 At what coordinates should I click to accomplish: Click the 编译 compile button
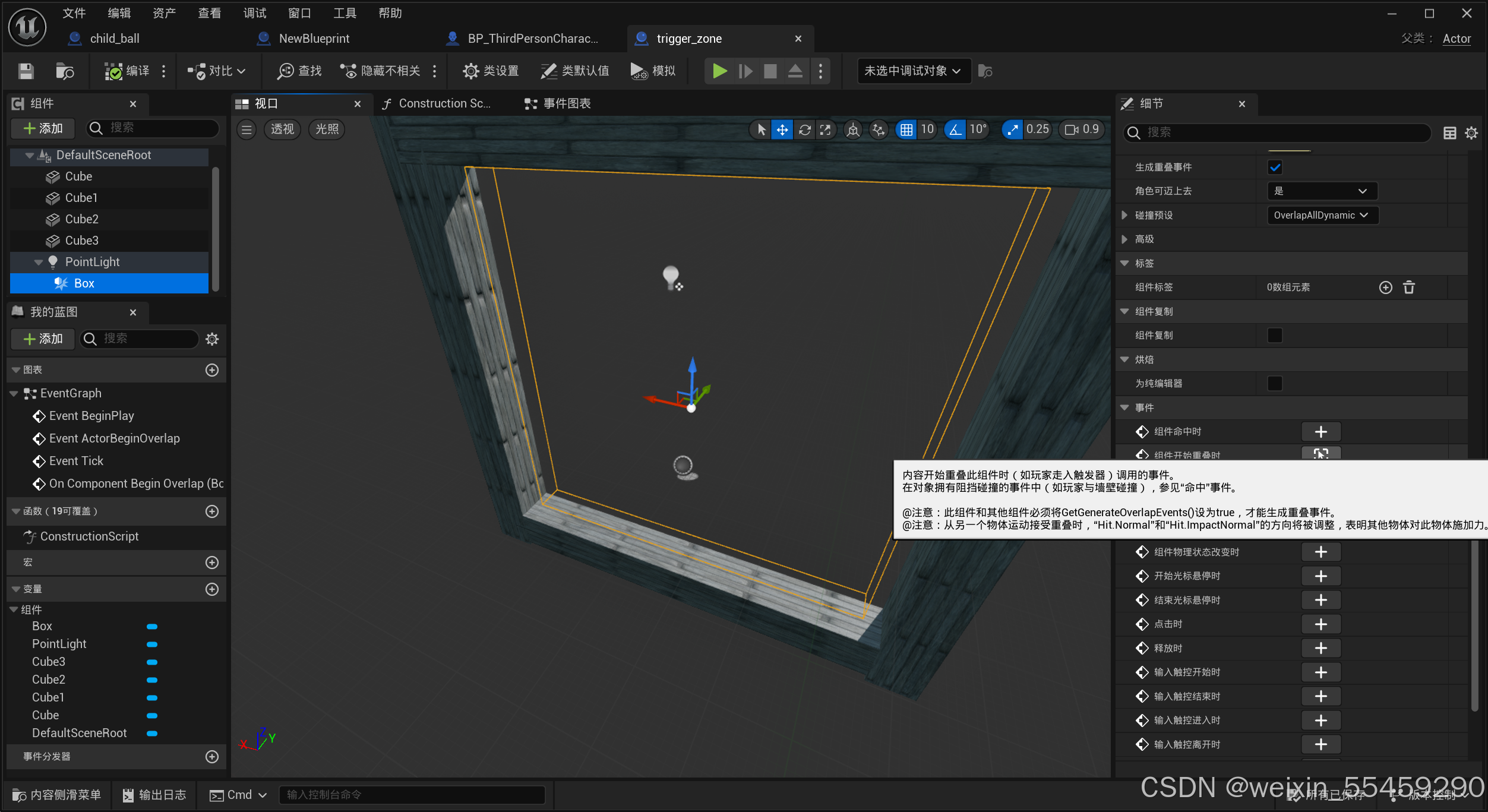[127, 71]
